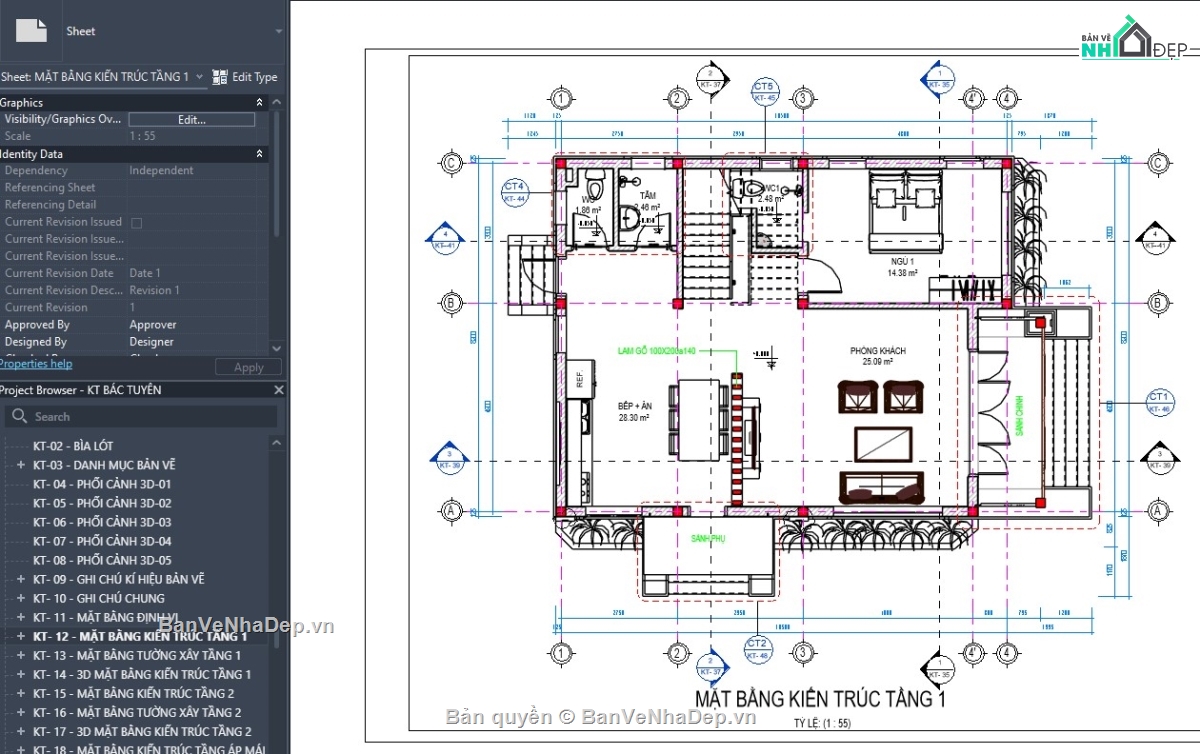This screenshot has width=1200, height=754.
Task: Expand KT-17 3D MẶT BẰNG KIẾN TRÚC TẦNG 2
Action: coord(21,731)
